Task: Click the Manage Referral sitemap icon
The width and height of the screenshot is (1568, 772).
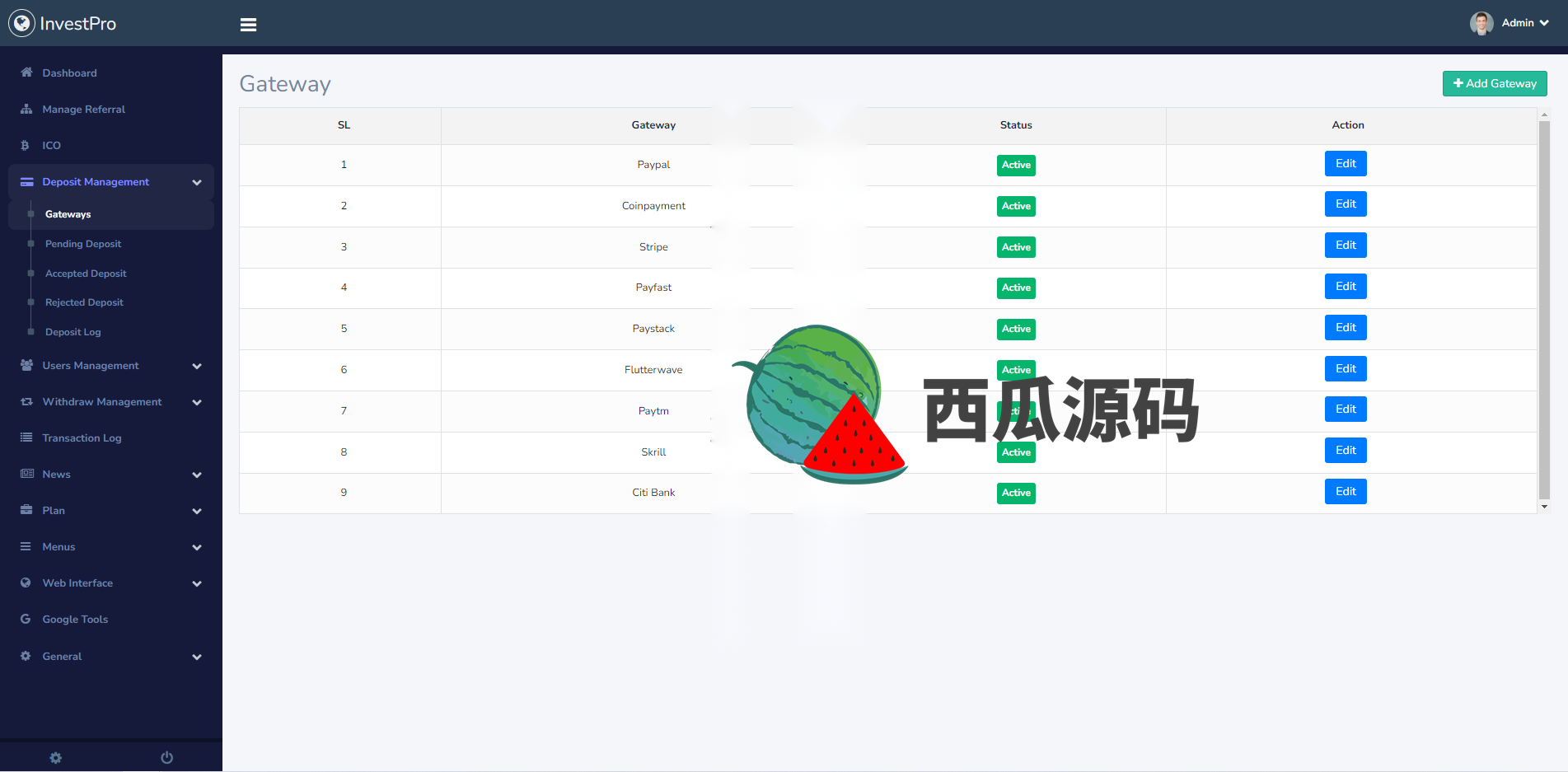Action: pyautogui.click(x=26, y=109)
